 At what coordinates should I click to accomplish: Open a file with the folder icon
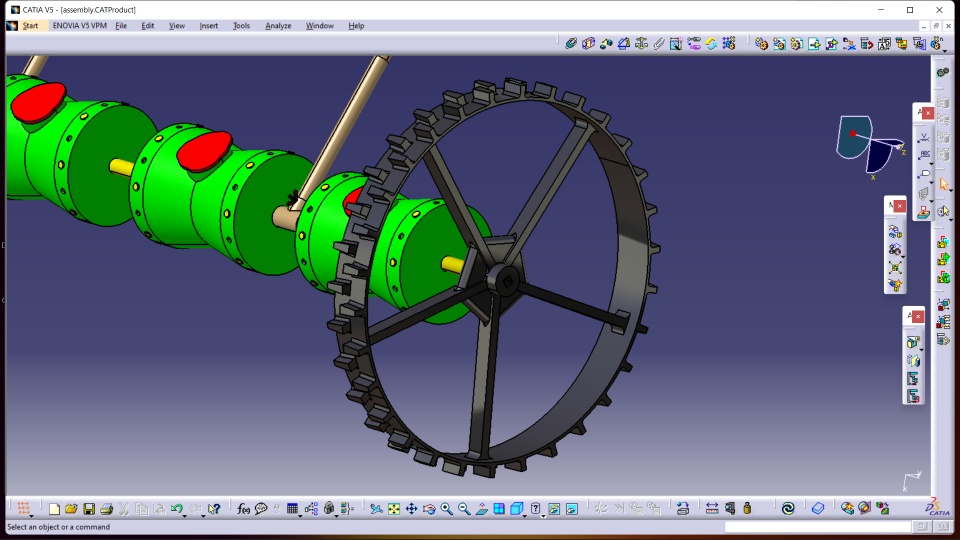point(71,509)
